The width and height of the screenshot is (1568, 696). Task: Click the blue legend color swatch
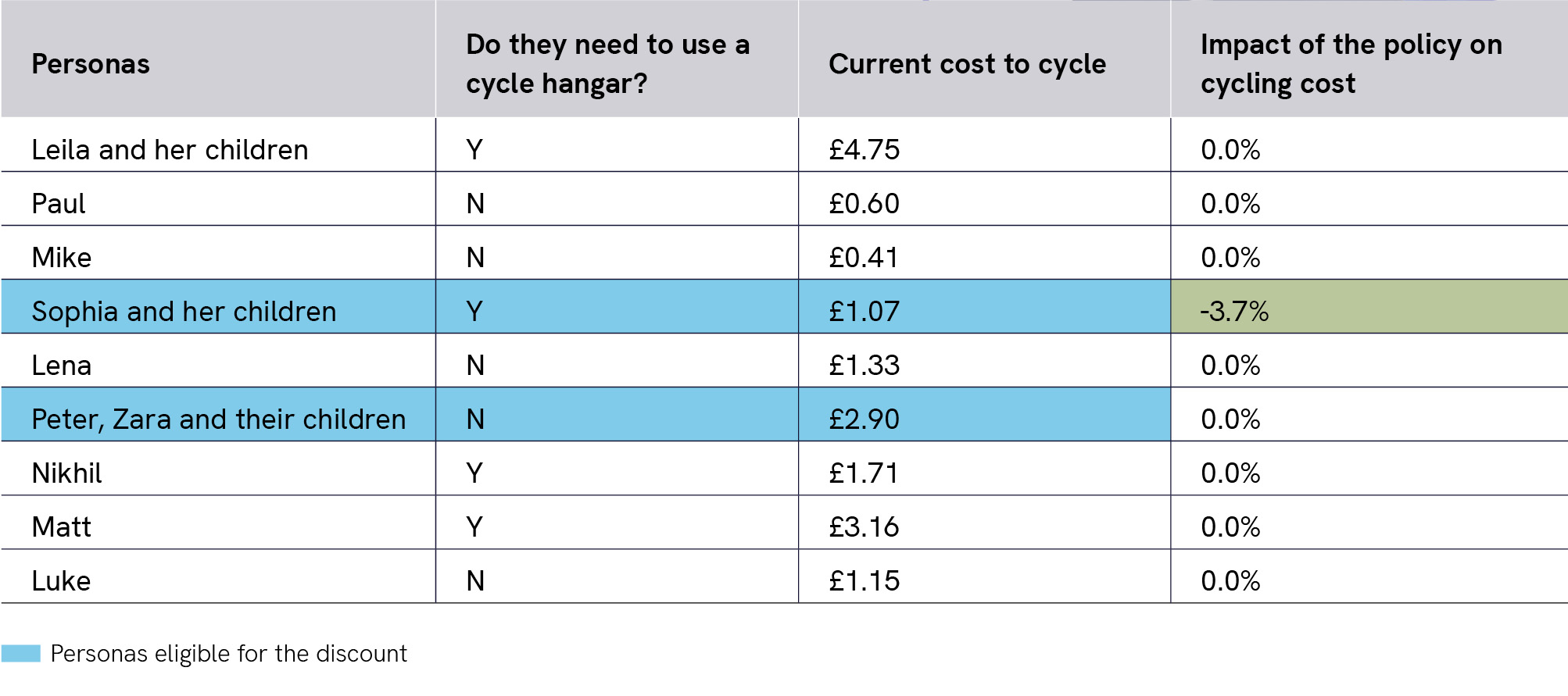[x=21, y=653]
